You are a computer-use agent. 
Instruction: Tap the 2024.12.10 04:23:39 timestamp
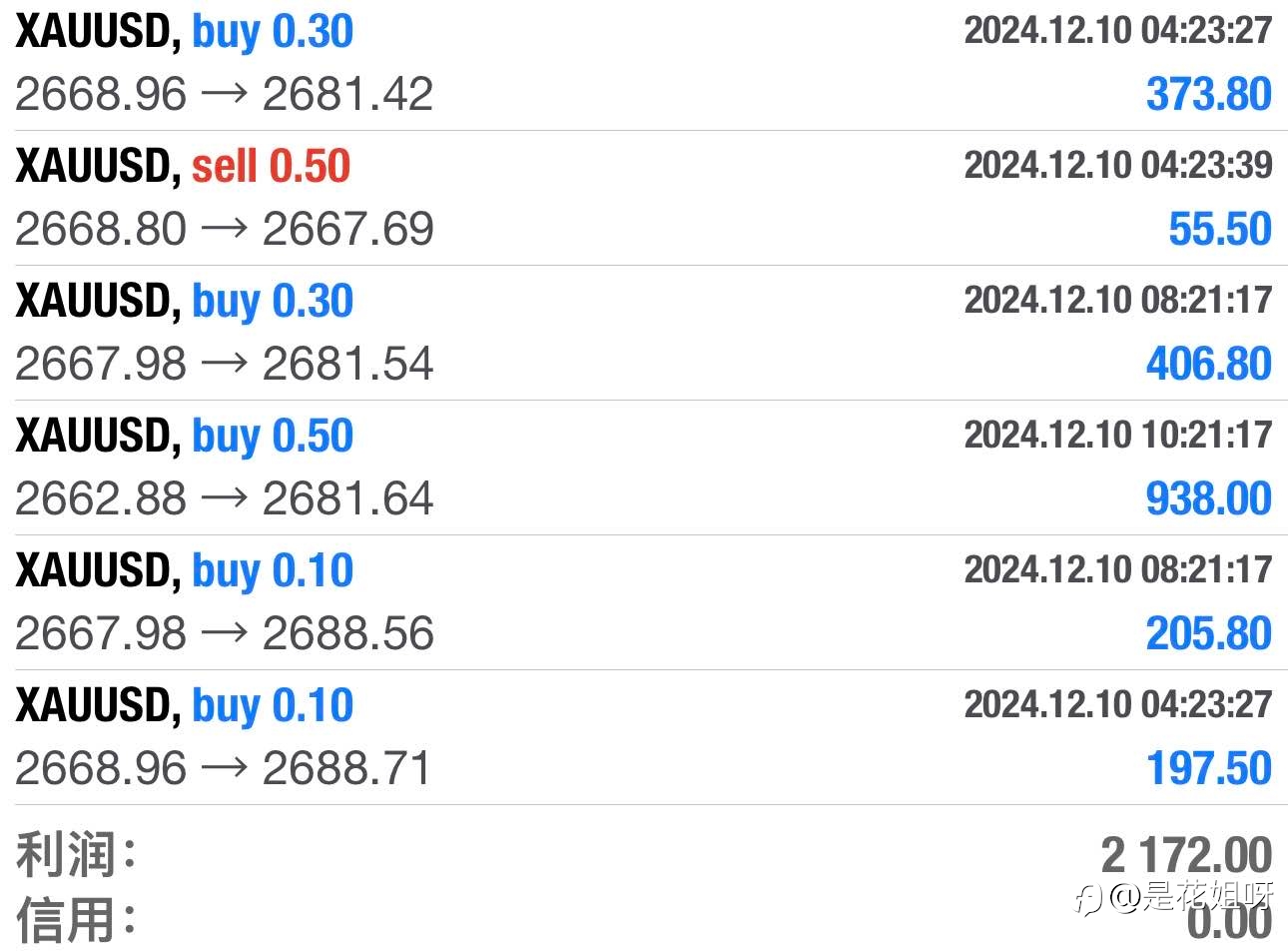[x=1118, y=165]
